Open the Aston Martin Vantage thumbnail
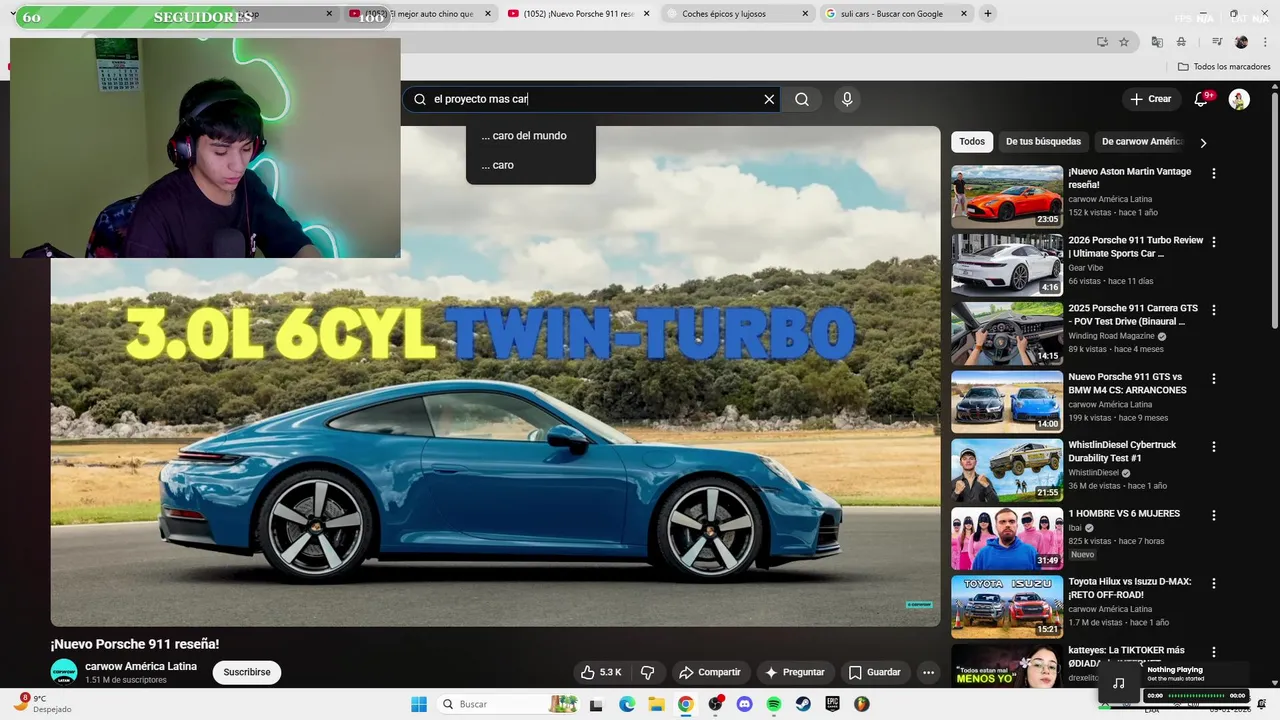 point(1007,196)
